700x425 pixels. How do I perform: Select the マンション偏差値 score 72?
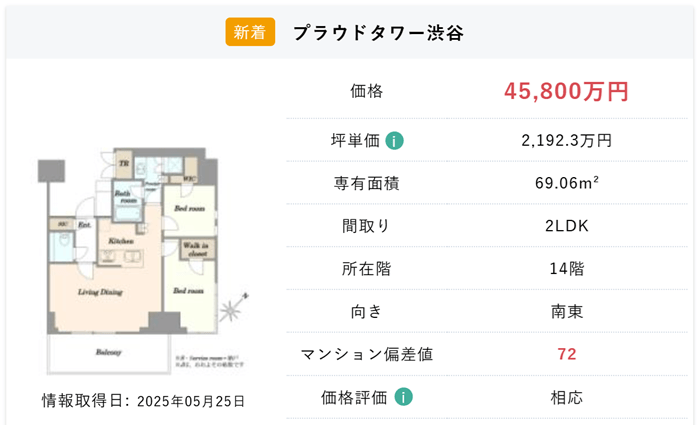tap(567, 354)
